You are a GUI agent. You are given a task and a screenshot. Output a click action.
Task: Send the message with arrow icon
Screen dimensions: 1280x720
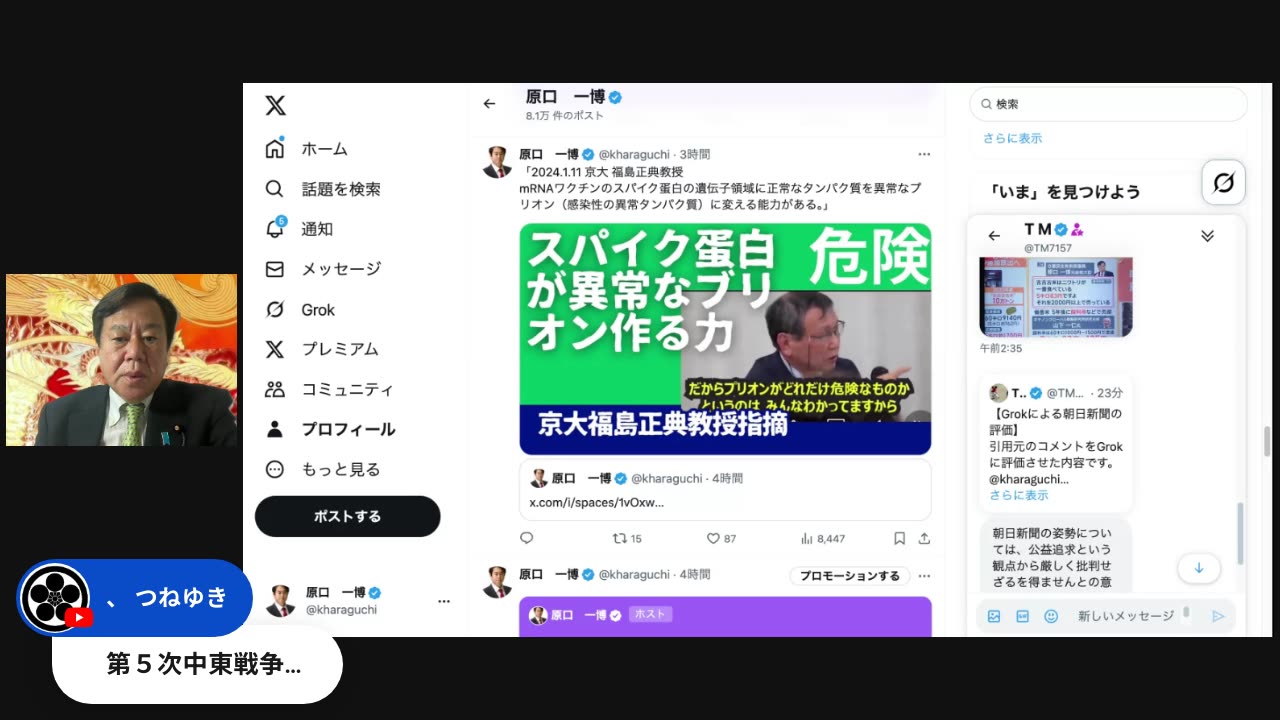pyautogui.click(x=1218, y=616)
